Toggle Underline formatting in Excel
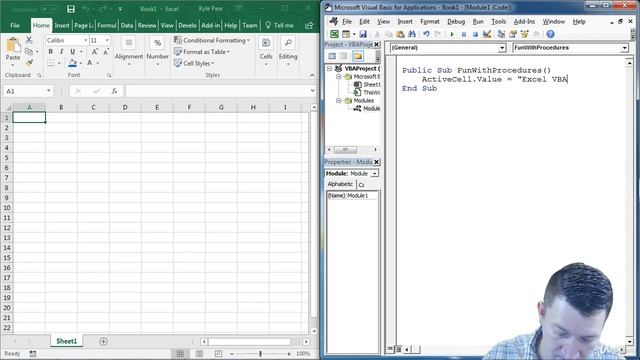640x360 pixels. 73,52
